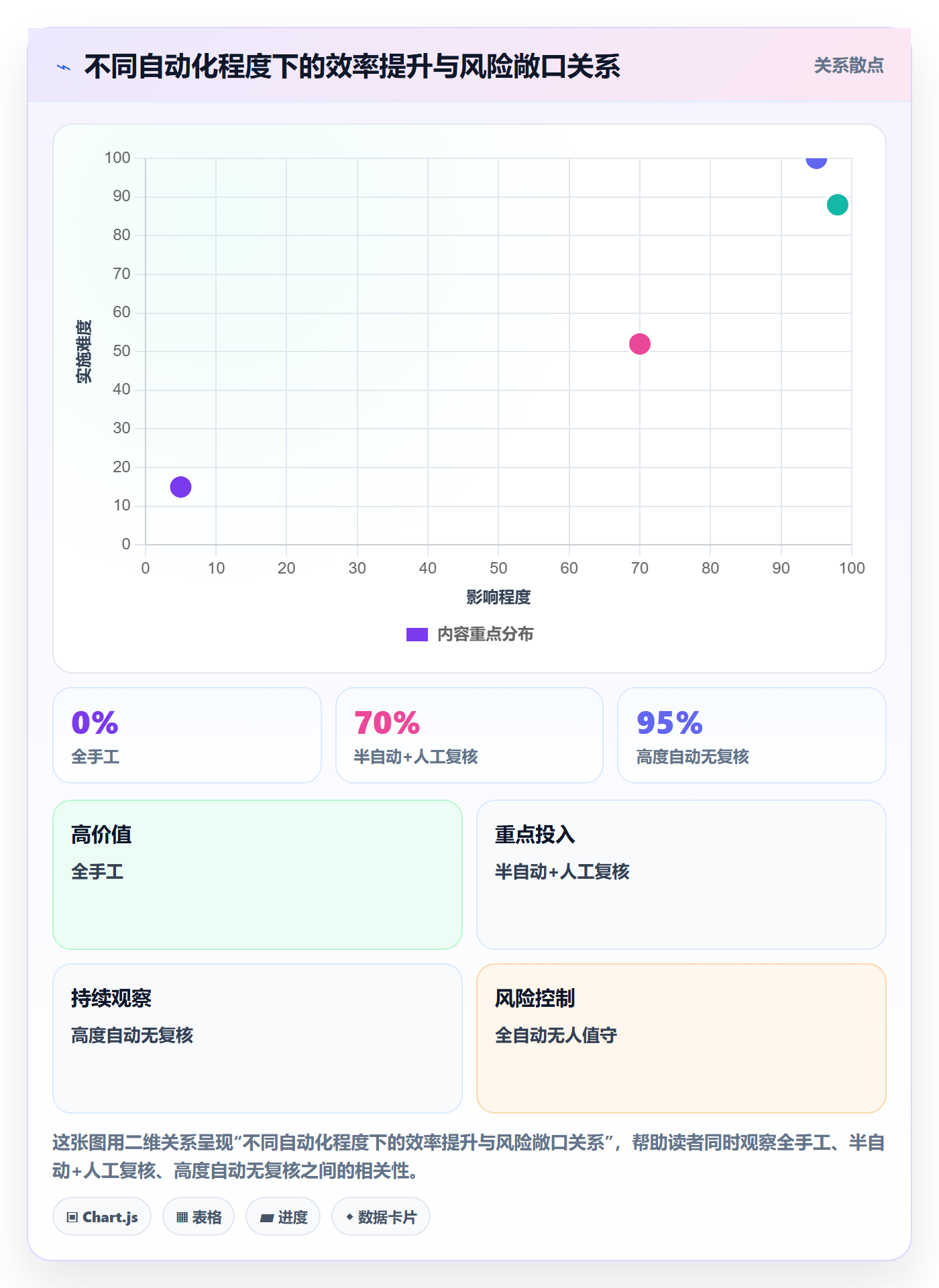The image size is (939, 1288).
Task: Select the 持续观察 quadrant card
Action: point(258,1038)
